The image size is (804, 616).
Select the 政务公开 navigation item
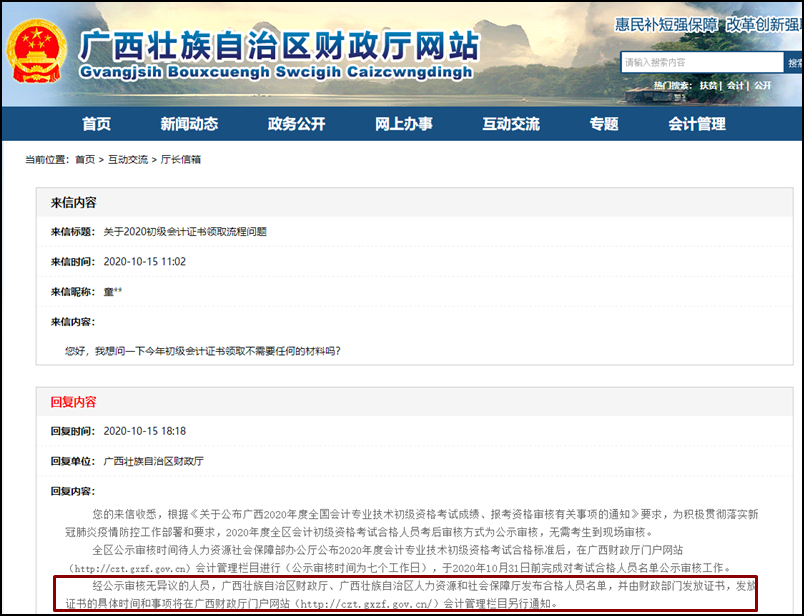click(x=295, y=124)
